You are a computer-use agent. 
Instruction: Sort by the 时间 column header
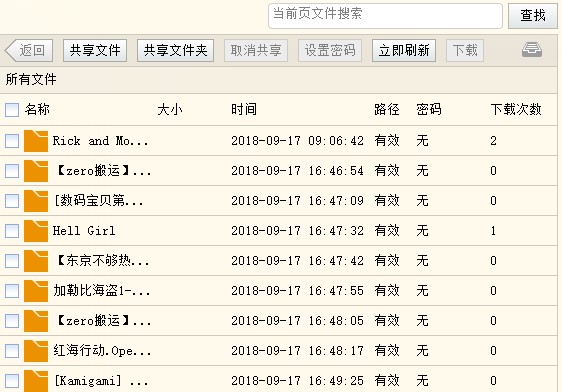click(244, 109)
